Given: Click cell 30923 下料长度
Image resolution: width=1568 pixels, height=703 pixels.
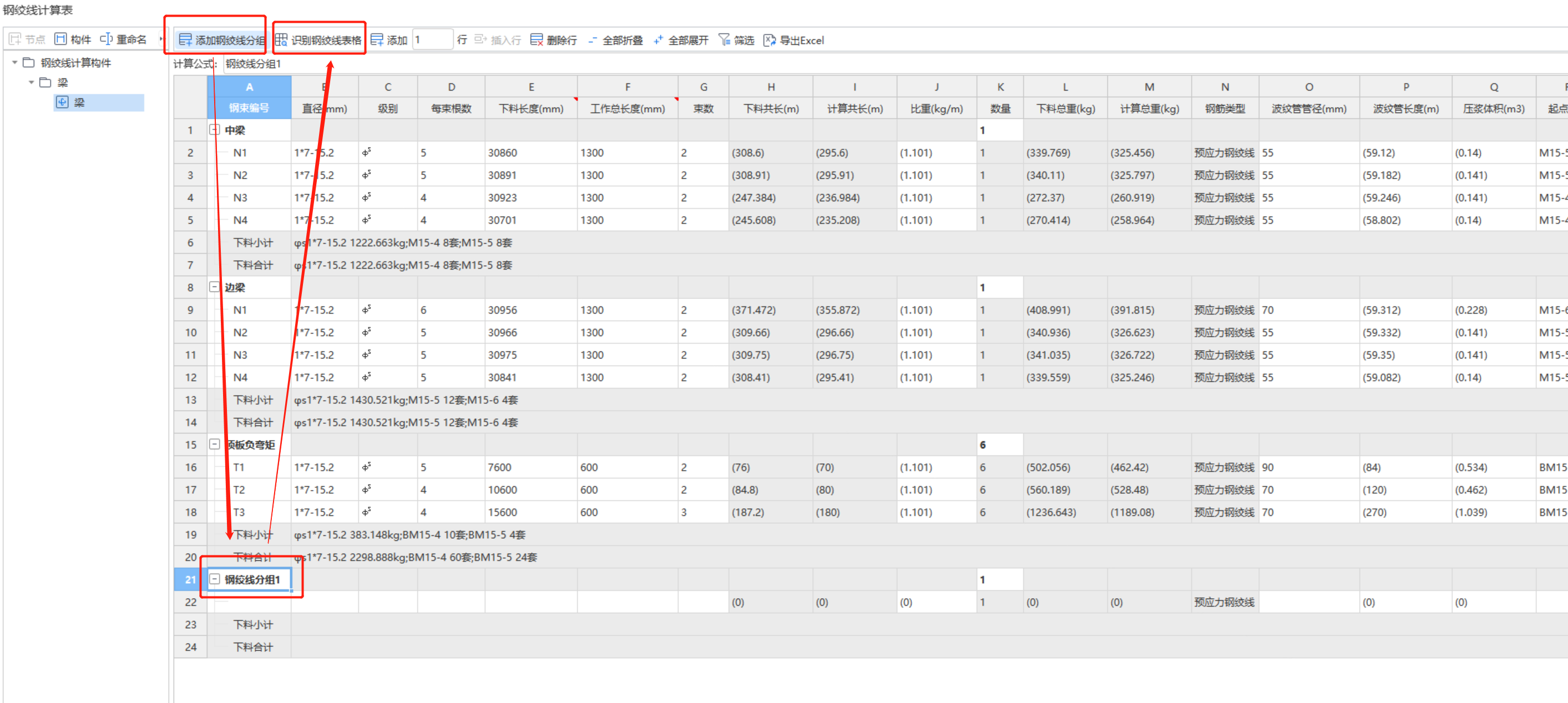Looking at the screenshot, I should [x=531, y=198].
